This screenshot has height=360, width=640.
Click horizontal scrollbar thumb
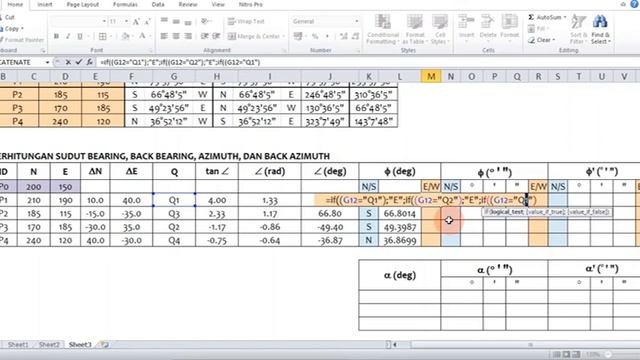530,345
